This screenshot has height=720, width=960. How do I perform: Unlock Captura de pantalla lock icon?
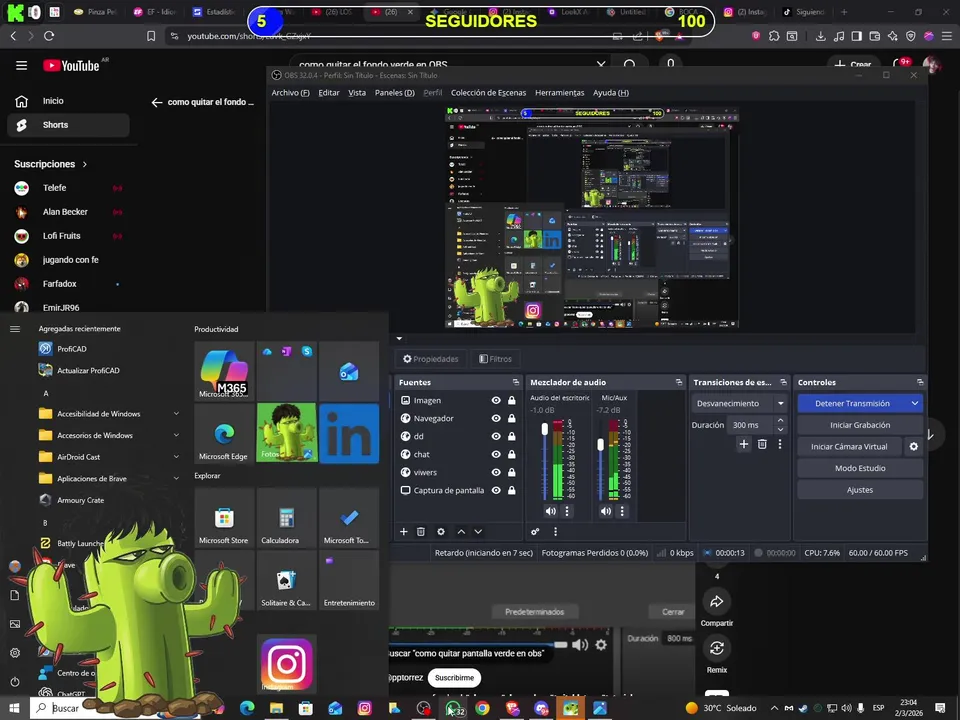click(511, 490)
